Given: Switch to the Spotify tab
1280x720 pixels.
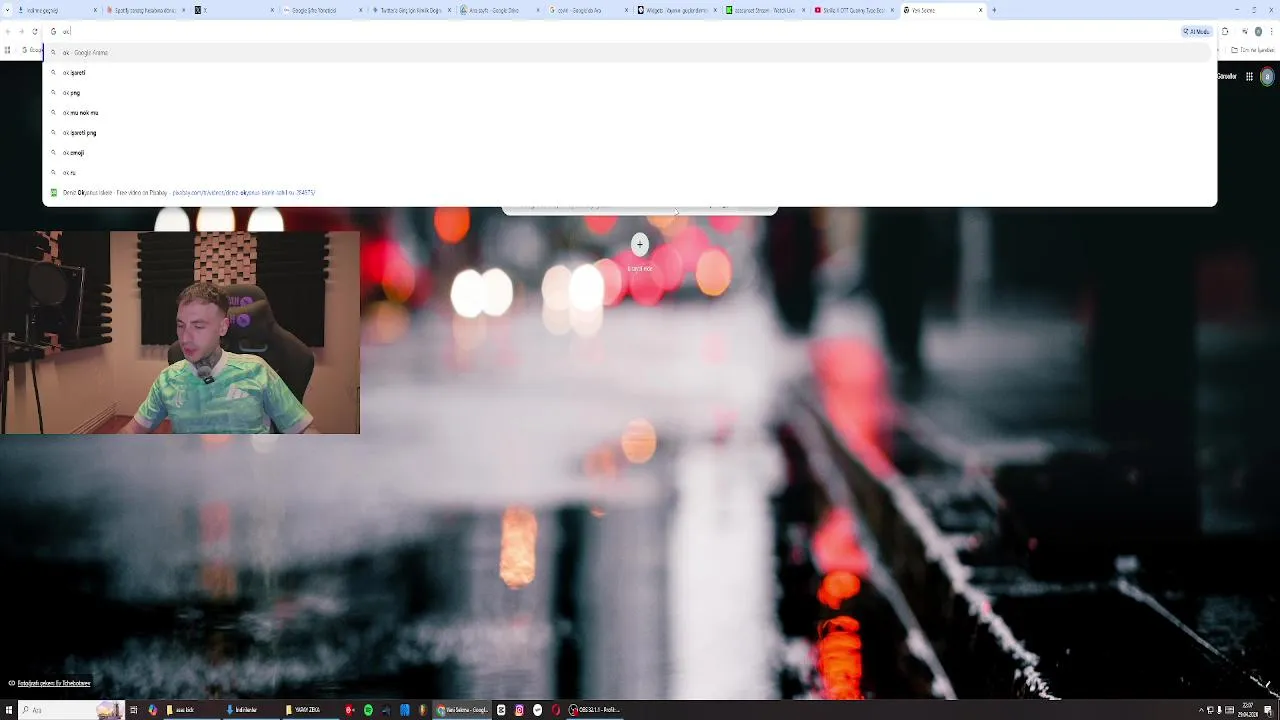Looking at the screenshot, I should click(x=145, y=10).
